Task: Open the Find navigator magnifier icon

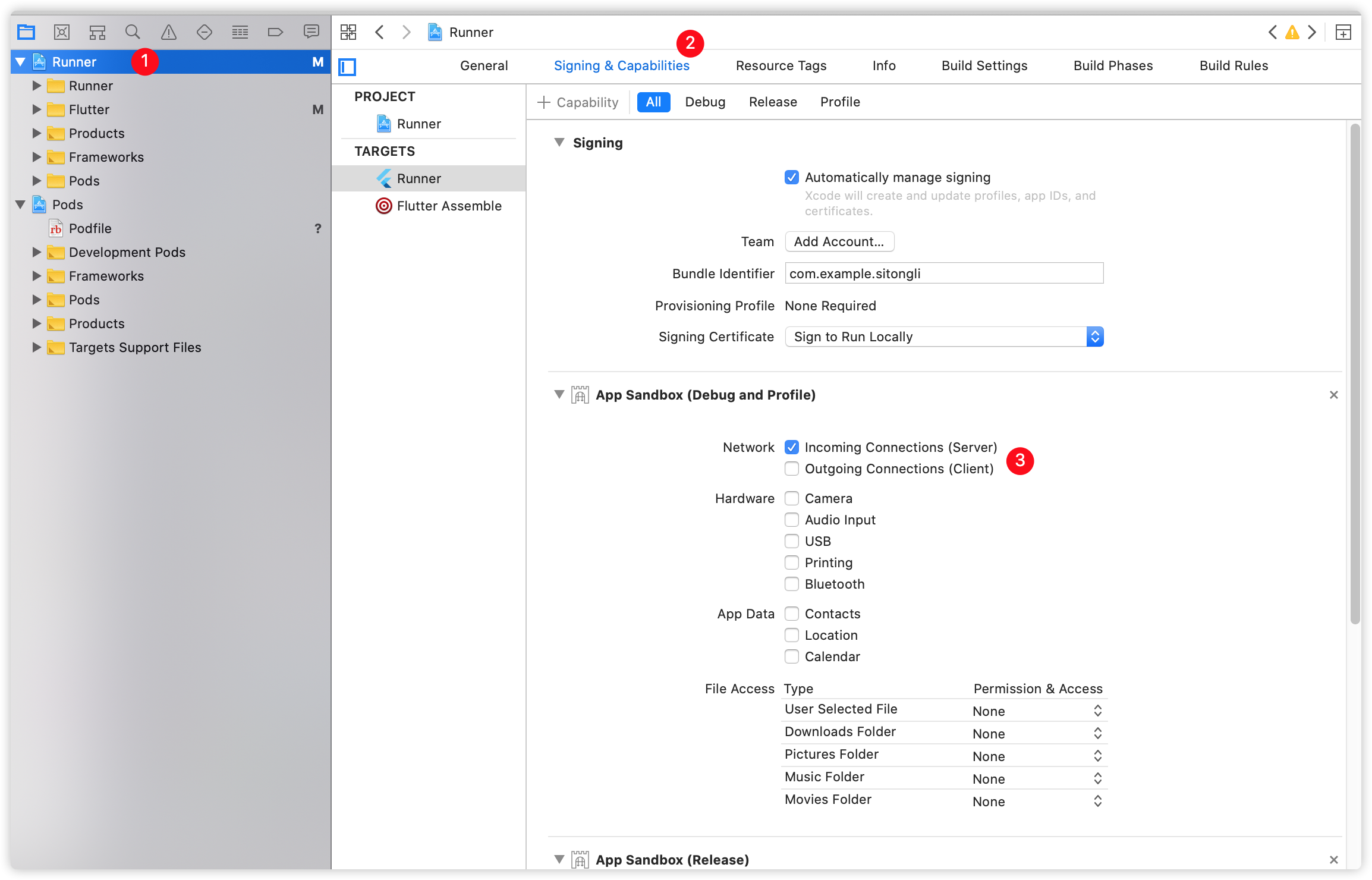Action: pos(133,32)
